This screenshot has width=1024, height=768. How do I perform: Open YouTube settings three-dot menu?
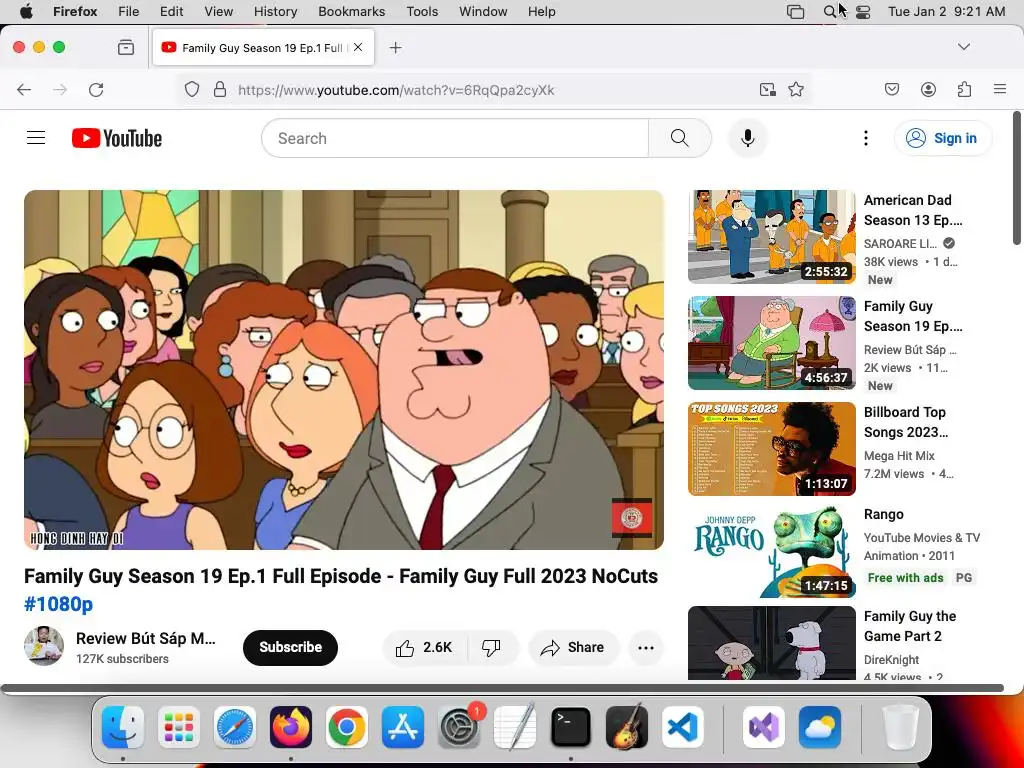tap(865, 138)
